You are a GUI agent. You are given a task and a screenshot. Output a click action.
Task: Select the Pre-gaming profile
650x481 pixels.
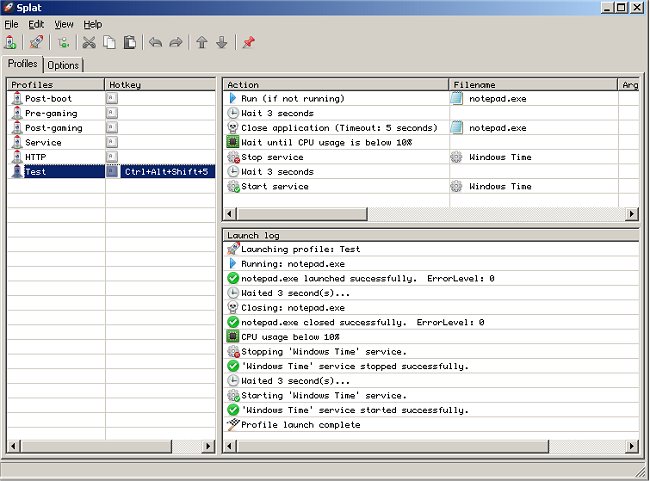point(51,113)
